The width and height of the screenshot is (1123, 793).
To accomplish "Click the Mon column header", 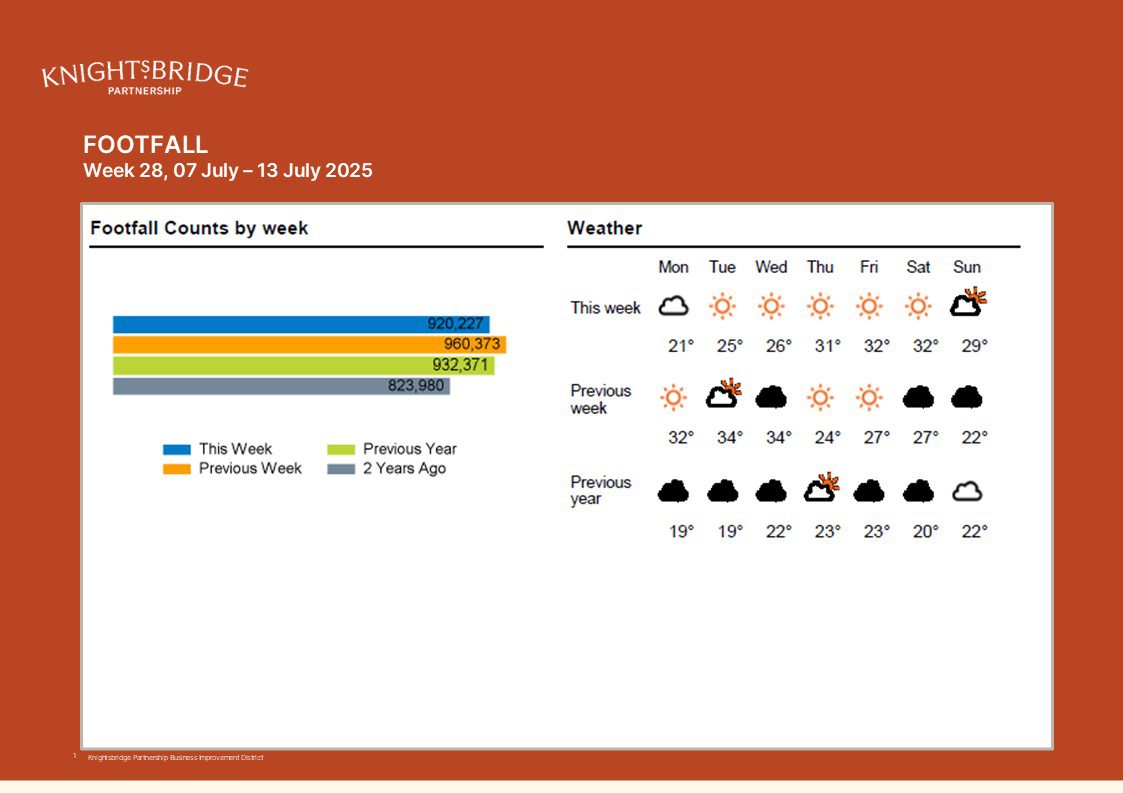I will click(673, 267).
